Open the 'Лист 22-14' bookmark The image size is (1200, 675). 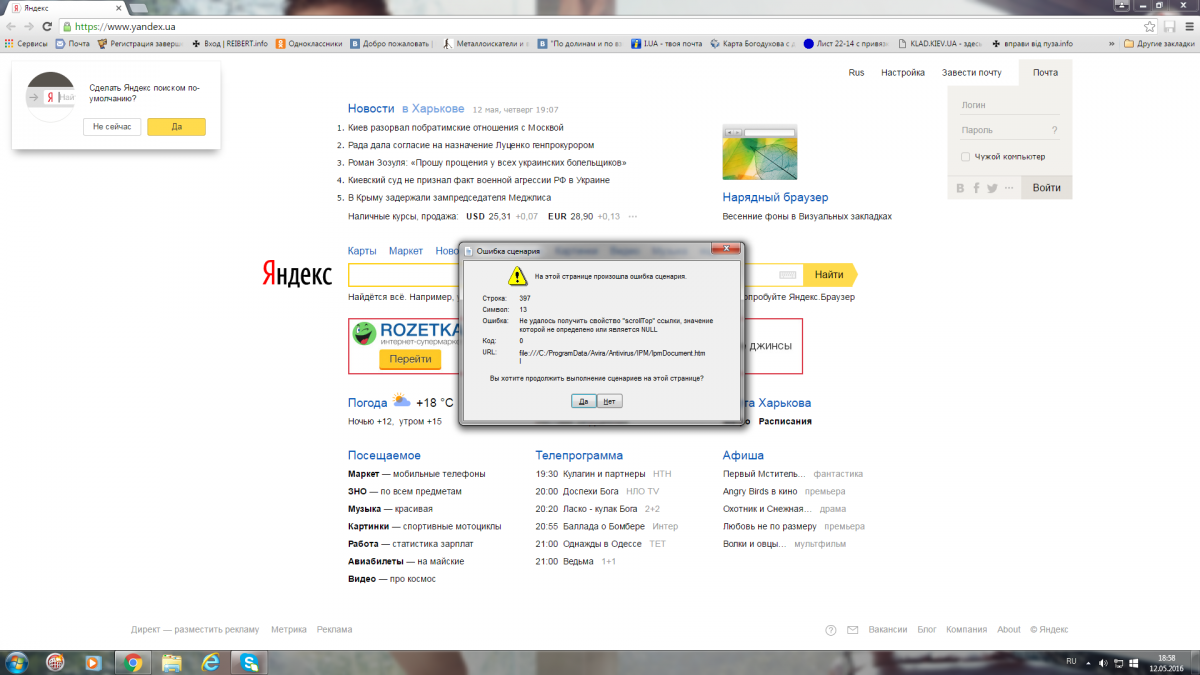(x=845, y=44)
